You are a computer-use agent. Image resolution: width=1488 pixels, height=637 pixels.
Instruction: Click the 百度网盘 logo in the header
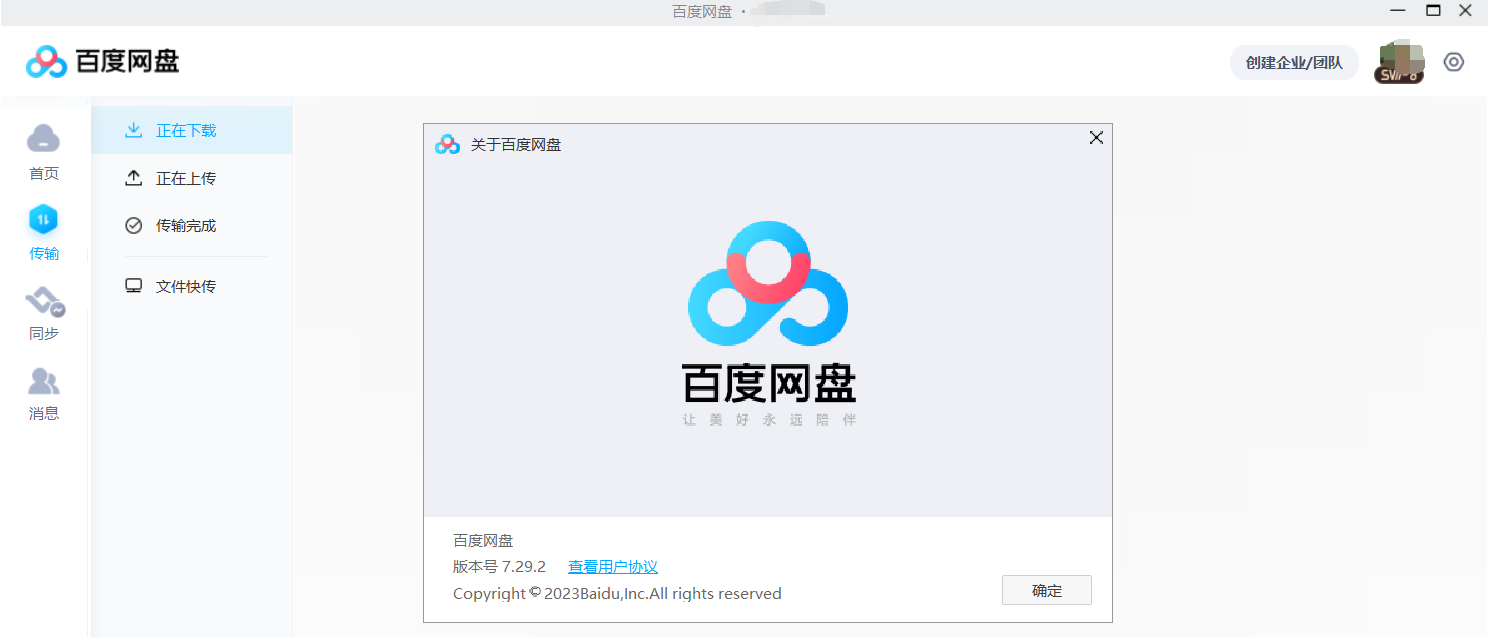click(103, 62)
